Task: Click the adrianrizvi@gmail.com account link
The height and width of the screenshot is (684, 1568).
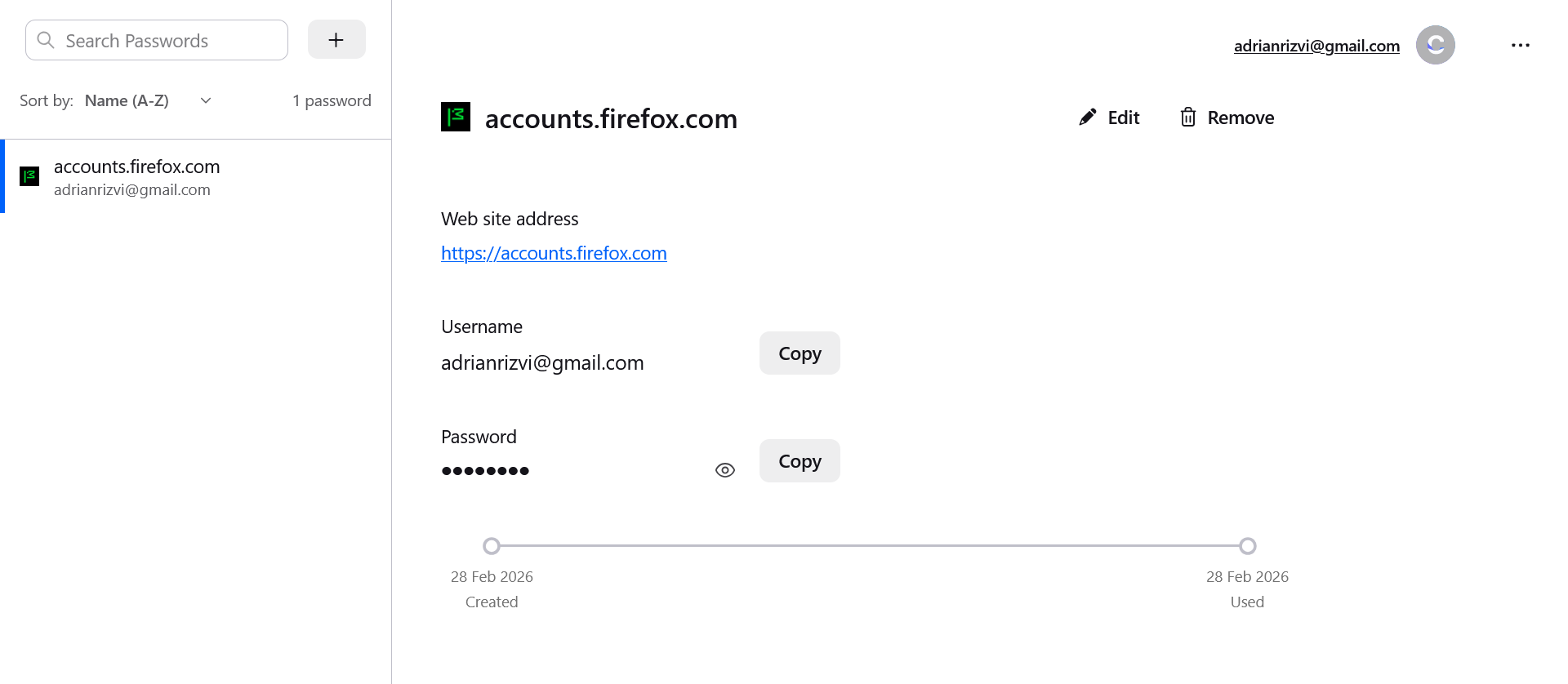Action: 1316,46
